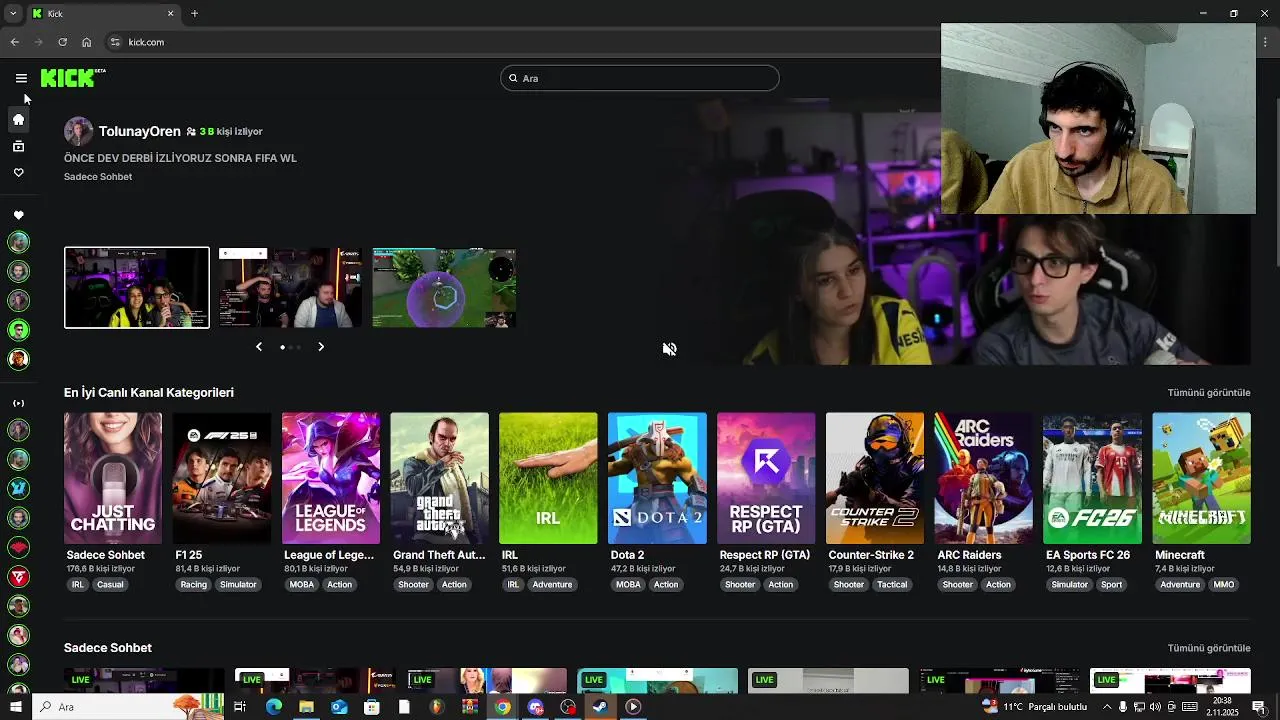Open the Just Chatting category card
The width and height of the screenshot is (1280, 720).
click(x=113, y=478)
